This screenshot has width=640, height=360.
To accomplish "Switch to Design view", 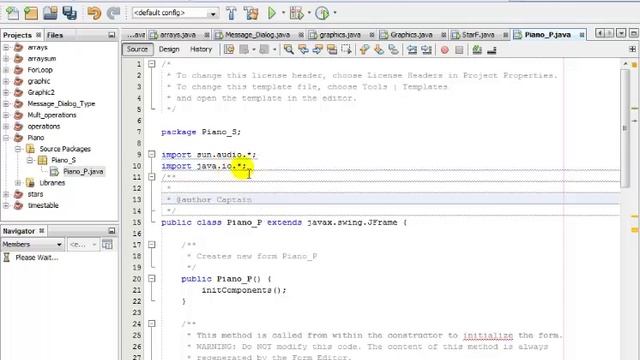I will tap(169, 49).
